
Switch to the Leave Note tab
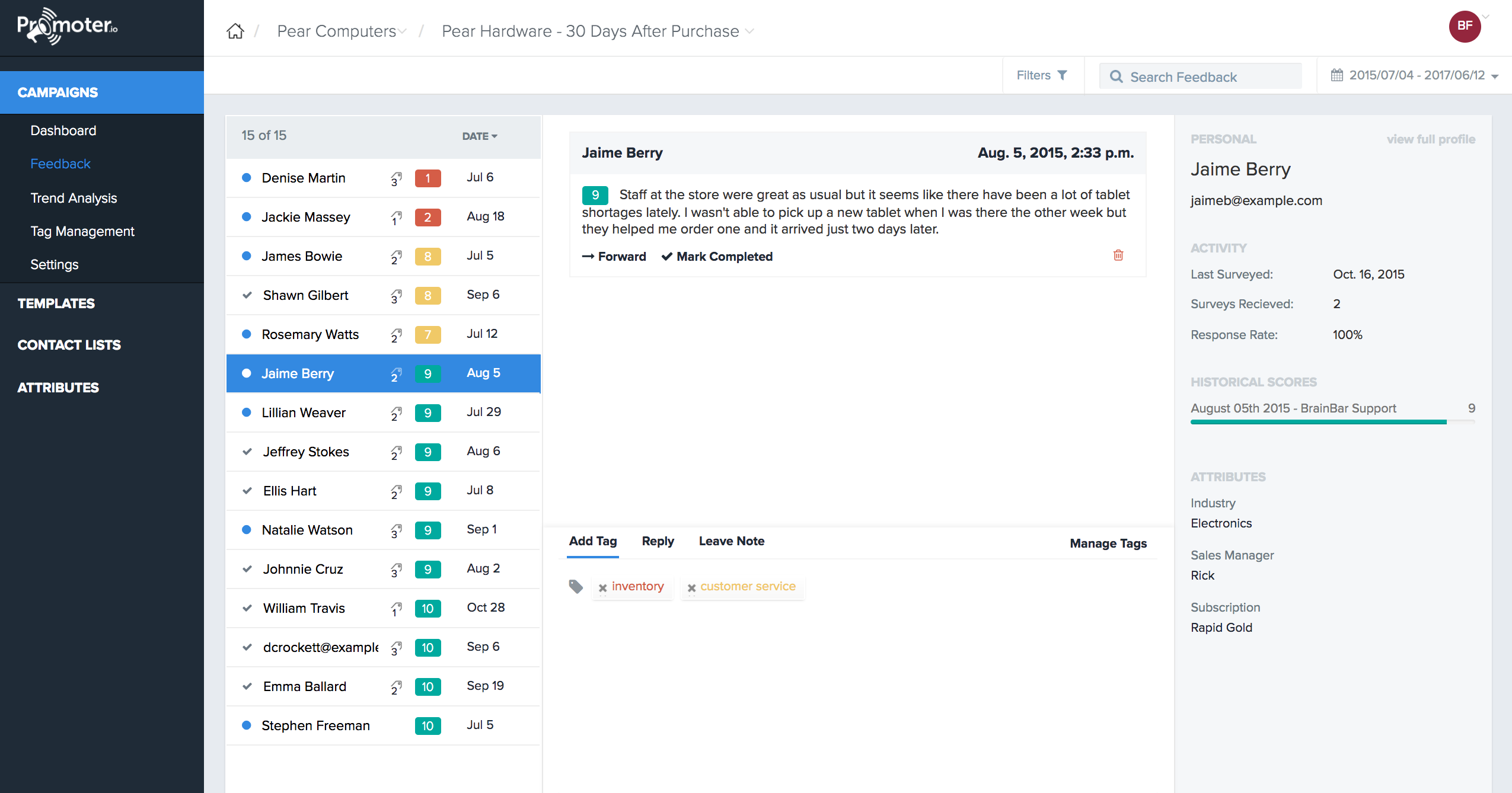click(x=732, y=541)
